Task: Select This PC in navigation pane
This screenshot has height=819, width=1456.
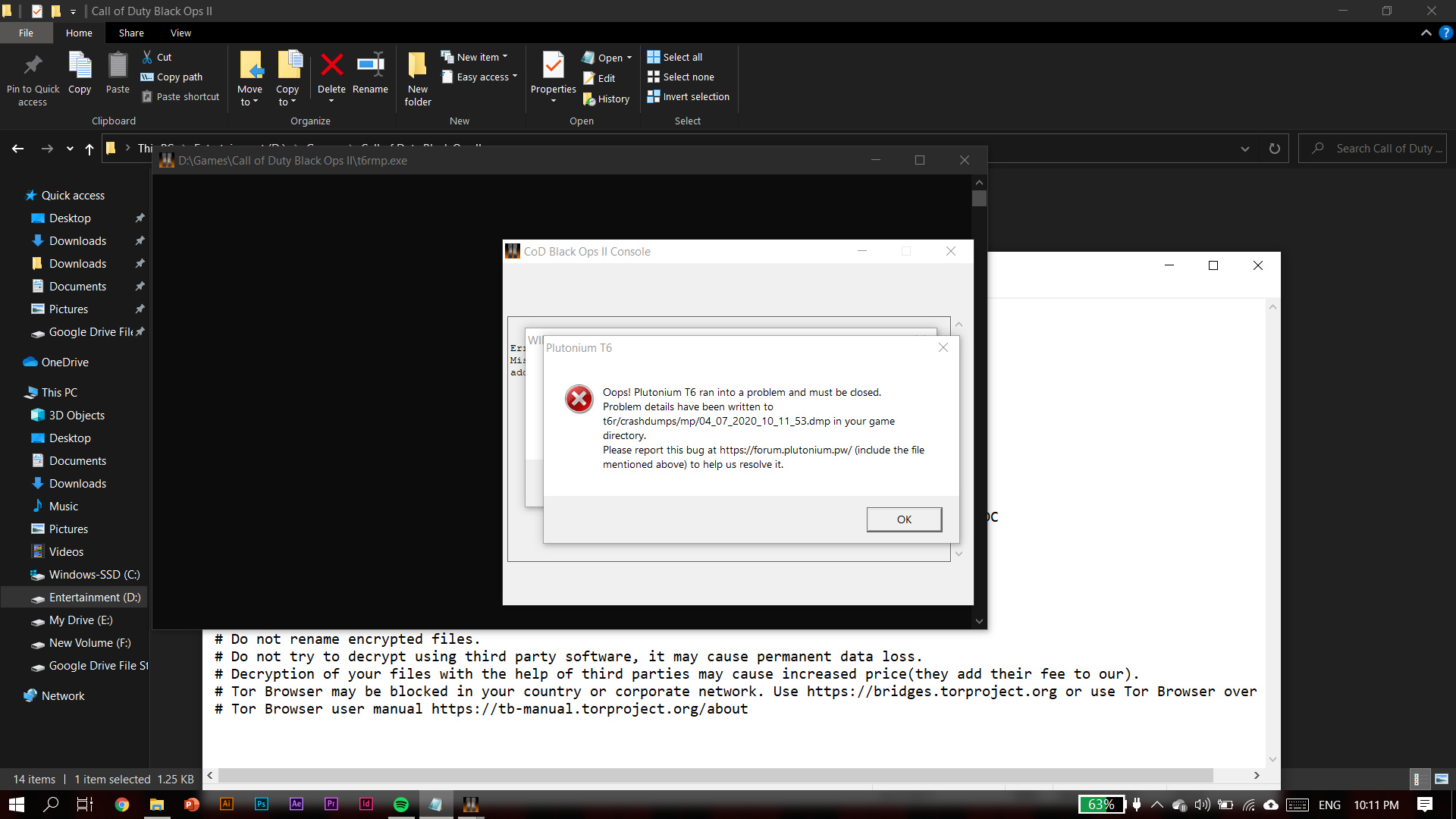Action: [x=59, y=392]
